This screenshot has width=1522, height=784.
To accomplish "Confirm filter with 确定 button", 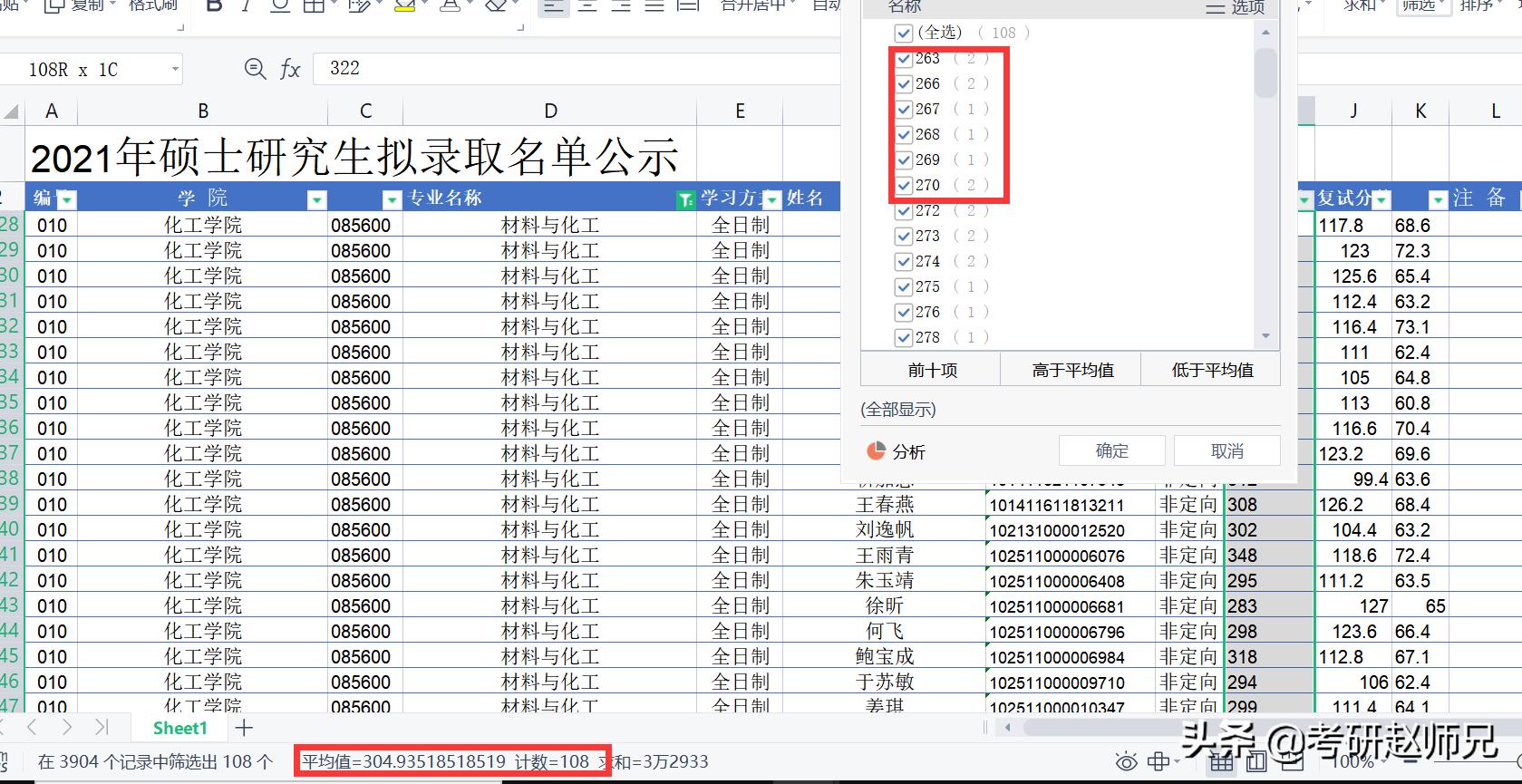I will coord(1112,450).
